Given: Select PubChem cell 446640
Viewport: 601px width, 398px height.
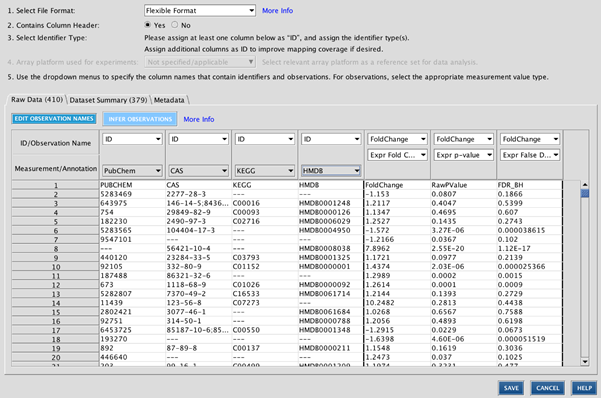Looking at the screenshot, I should [x=132, y=357].
